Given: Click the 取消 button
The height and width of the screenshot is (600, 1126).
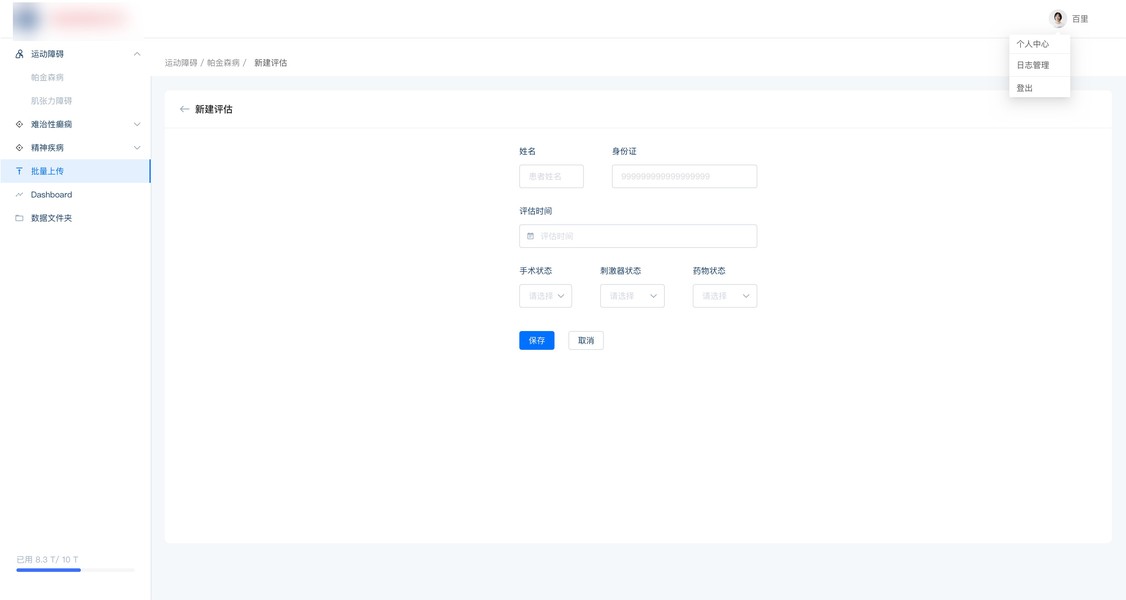Looking at the screenshot, I should point(586,340).
